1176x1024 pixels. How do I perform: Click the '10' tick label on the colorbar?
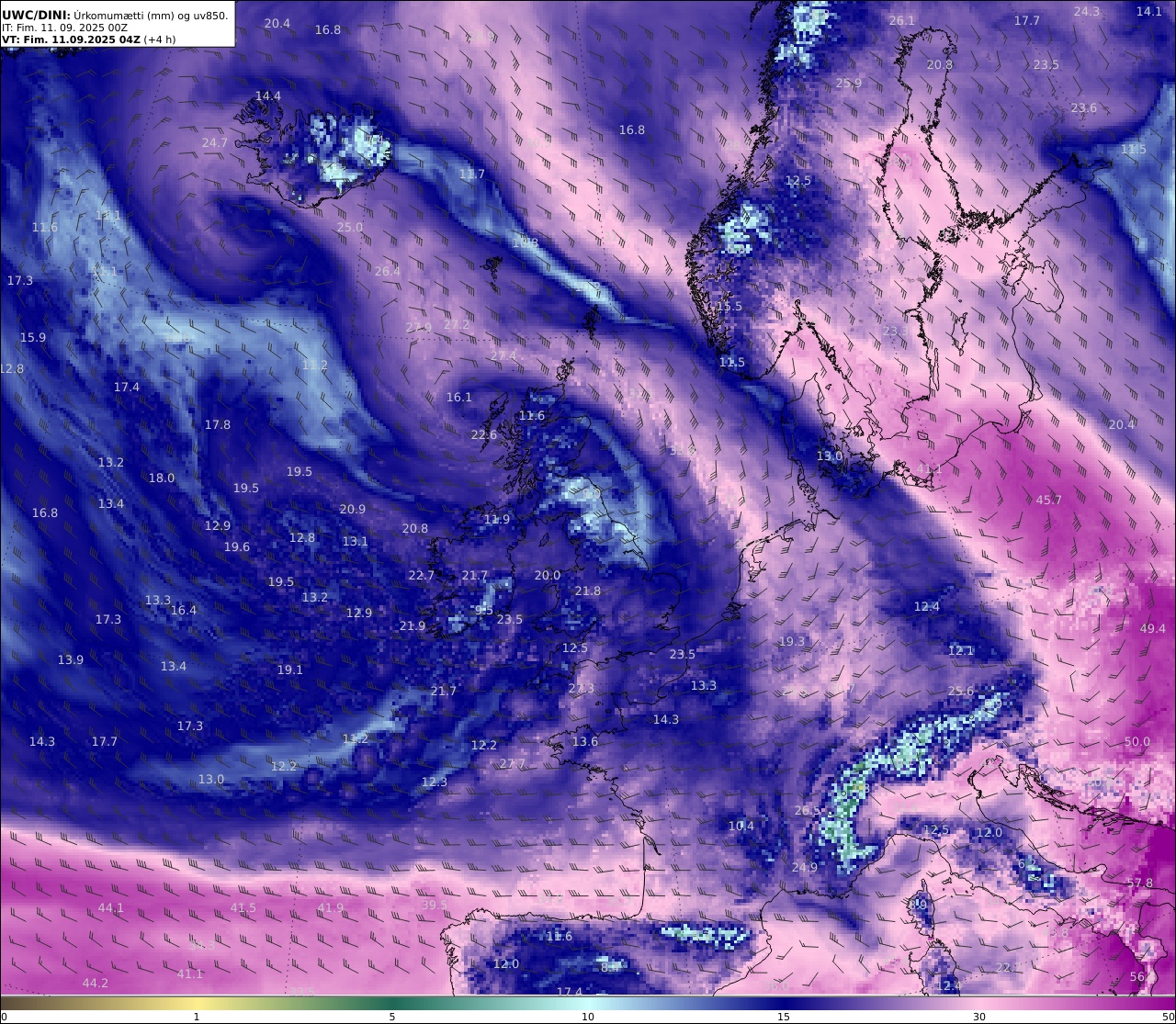588,1016
